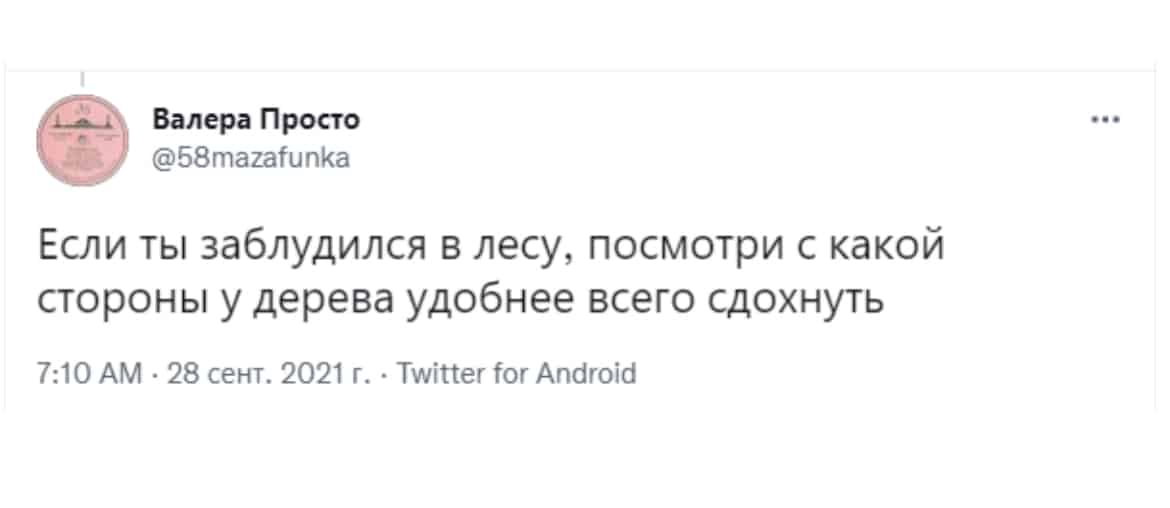Open the Валера Просто profile name

tap(257, 119)
